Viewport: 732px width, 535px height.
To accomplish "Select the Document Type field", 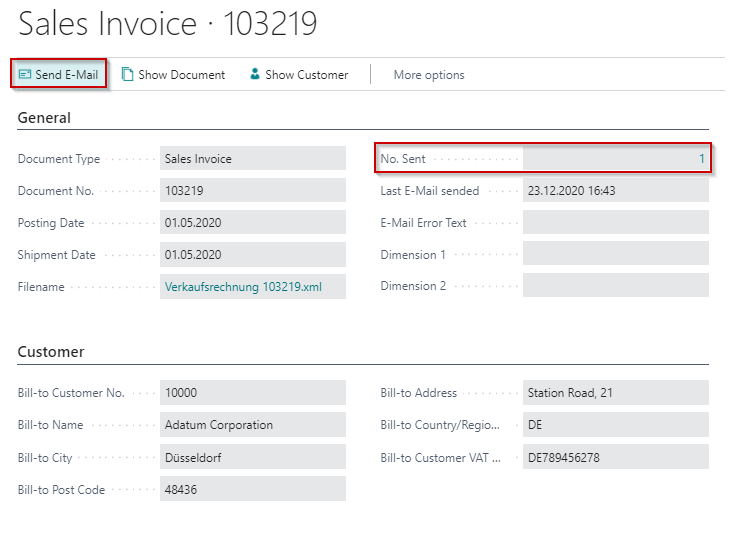I will (x=252, y=159).
